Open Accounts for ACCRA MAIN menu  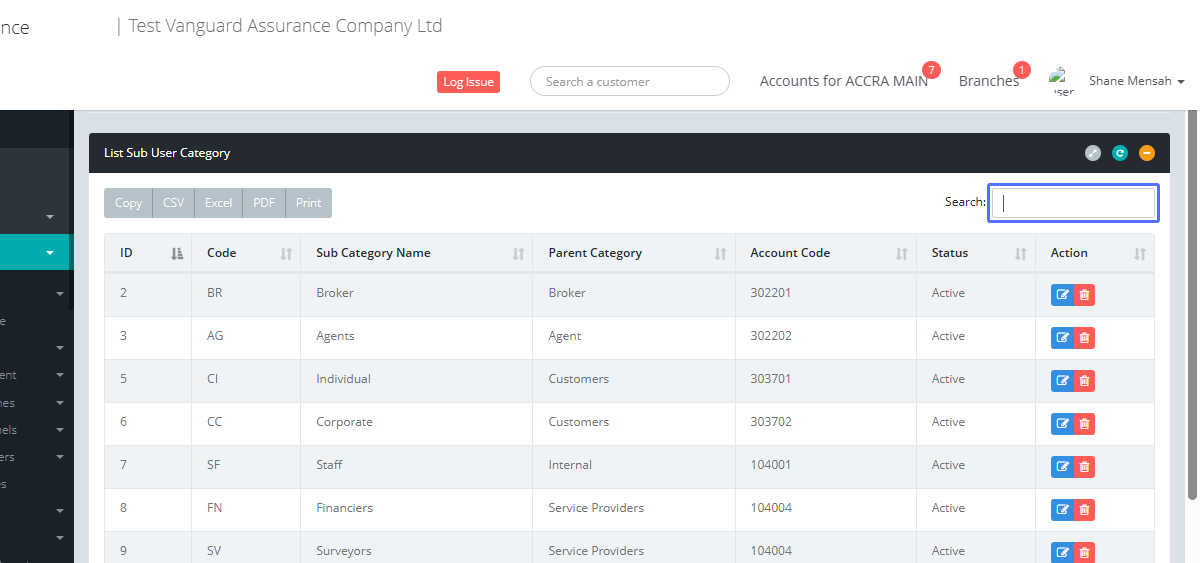click(843, 81)
